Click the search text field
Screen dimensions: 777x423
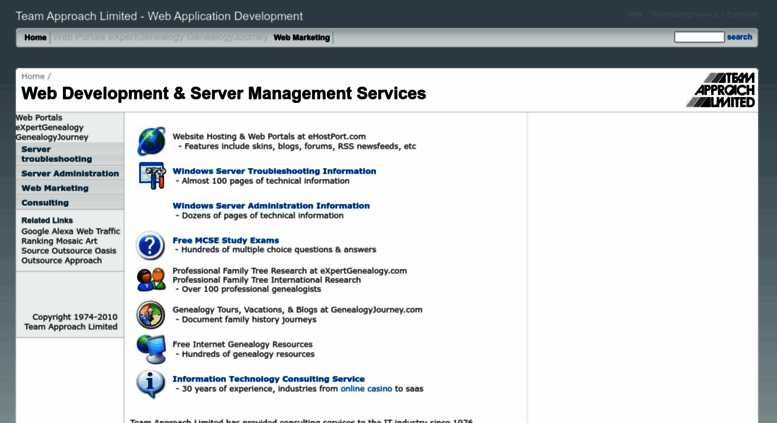coord(699,37)
